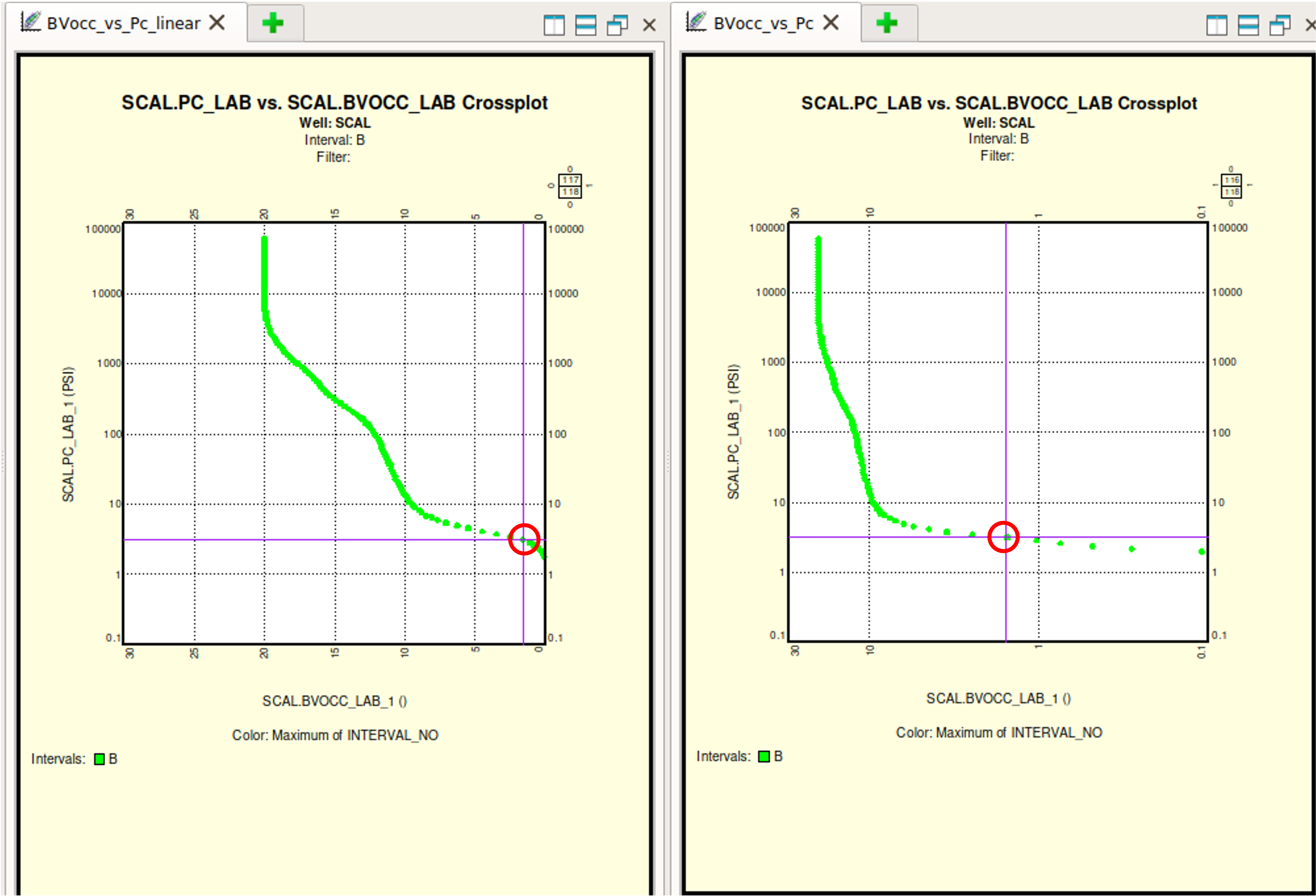
Task: Click the circled data point on right crossplot
Action: pyautogui.click(x=1006, y=537)
